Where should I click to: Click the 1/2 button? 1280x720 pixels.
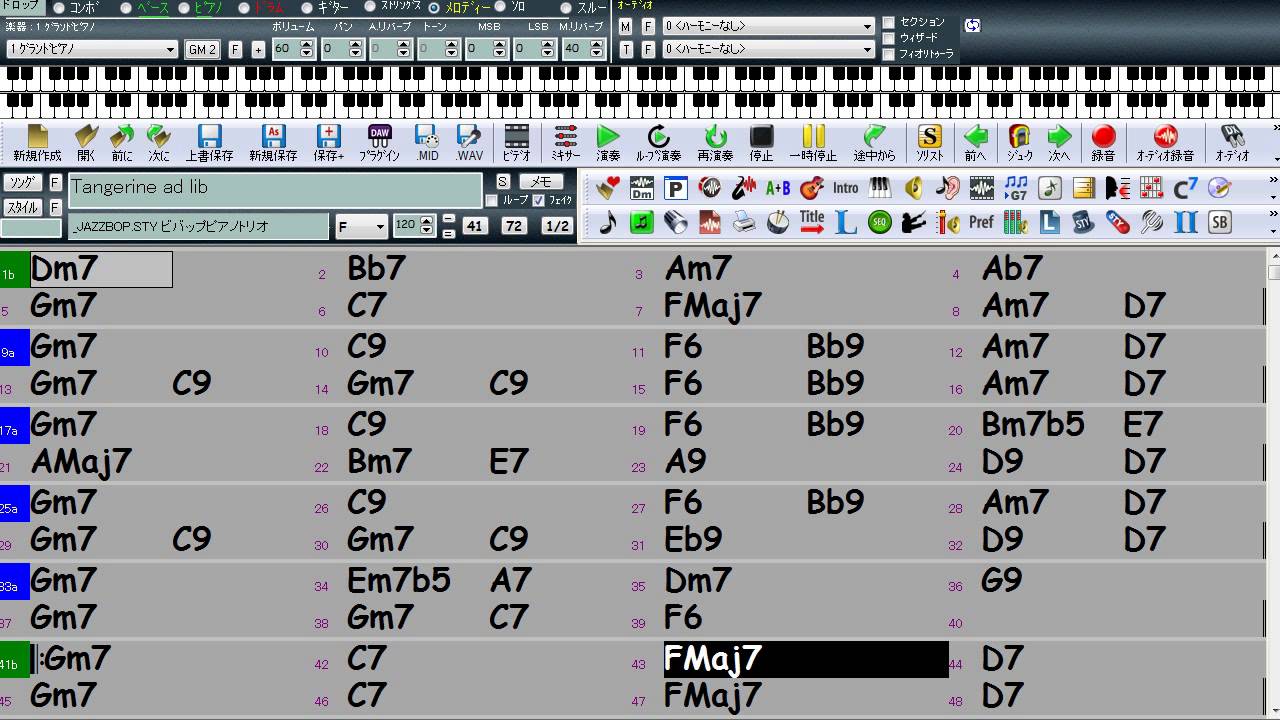pyautogui.click(x=557, y=226)
